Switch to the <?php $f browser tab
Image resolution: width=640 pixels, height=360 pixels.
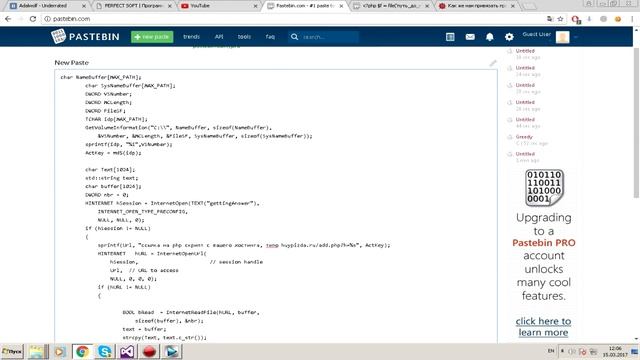[391, 6]
